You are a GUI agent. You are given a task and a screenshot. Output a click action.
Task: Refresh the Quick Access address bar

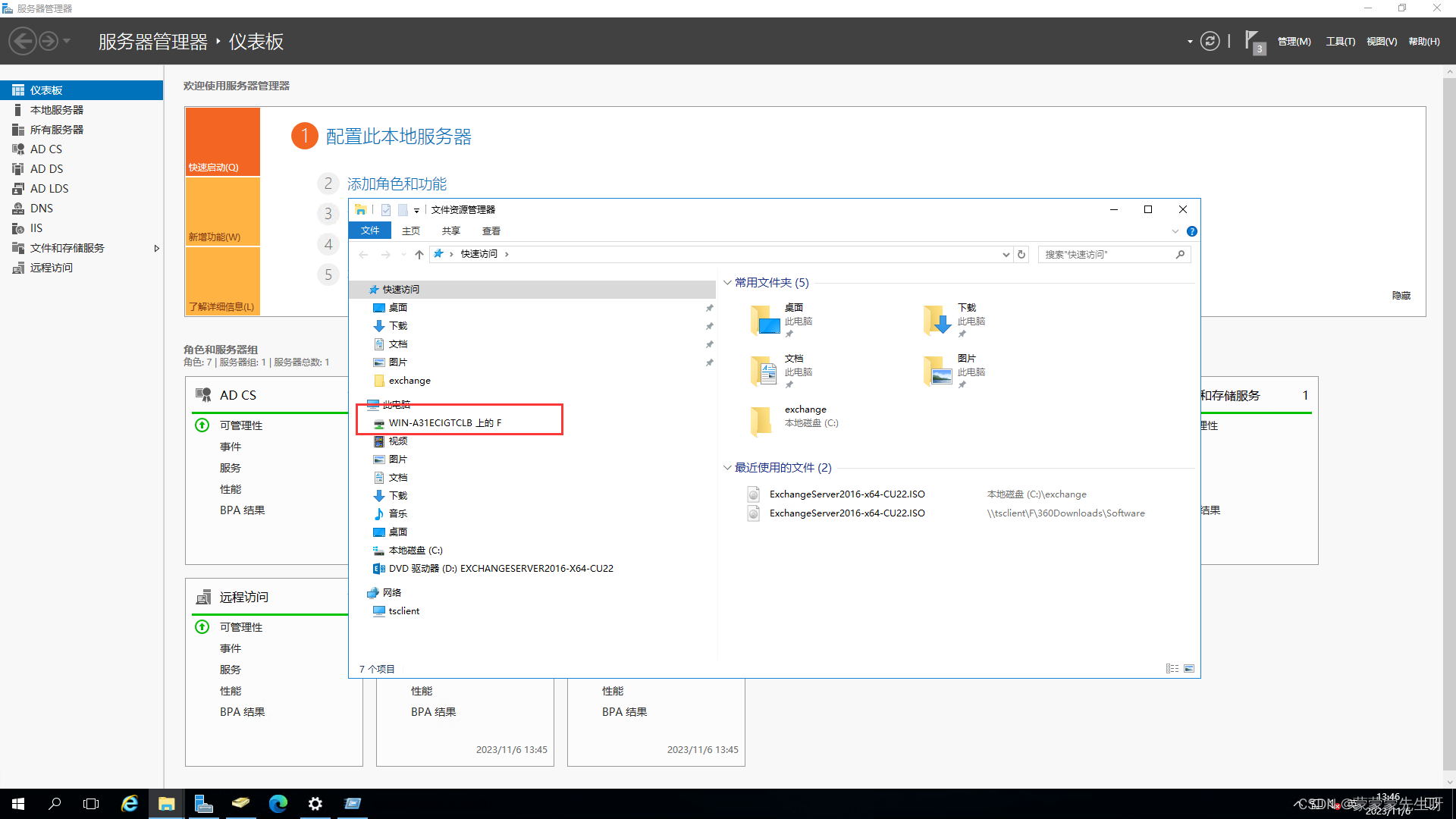point(1021,255)
